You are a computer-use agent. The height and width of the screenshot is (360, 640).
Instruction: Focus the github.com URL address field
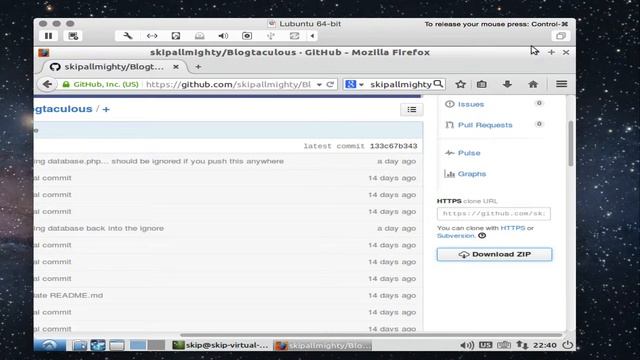(228, 84)
